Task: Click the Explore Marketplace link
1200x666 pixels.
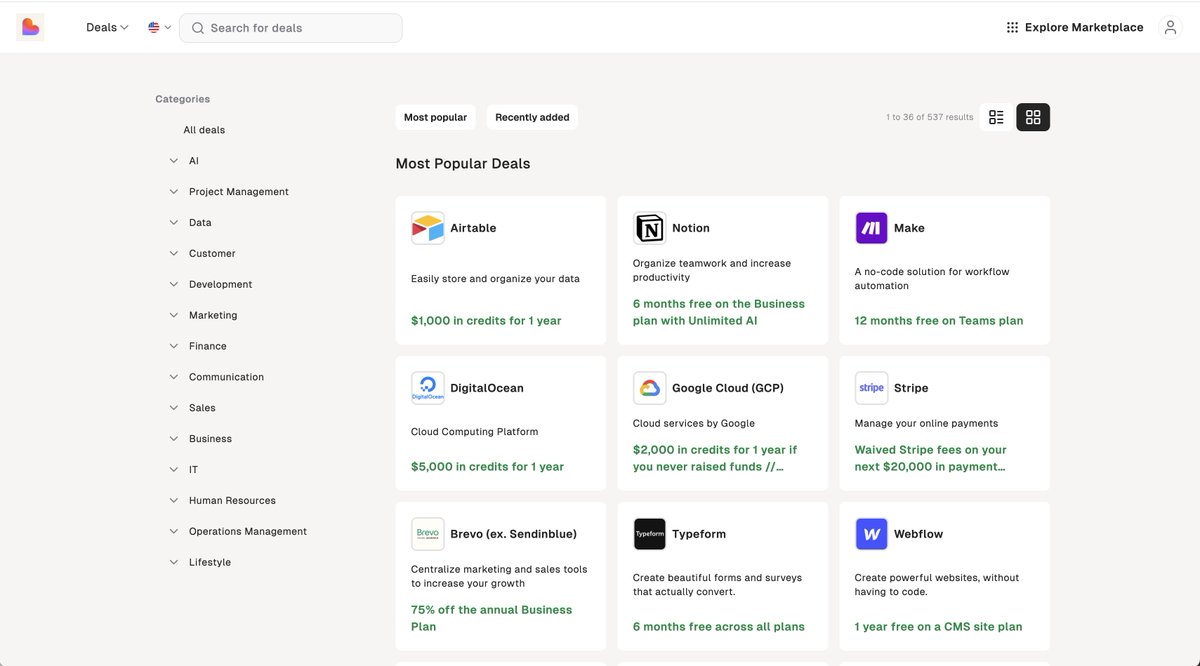Action: coord(1084,28)
